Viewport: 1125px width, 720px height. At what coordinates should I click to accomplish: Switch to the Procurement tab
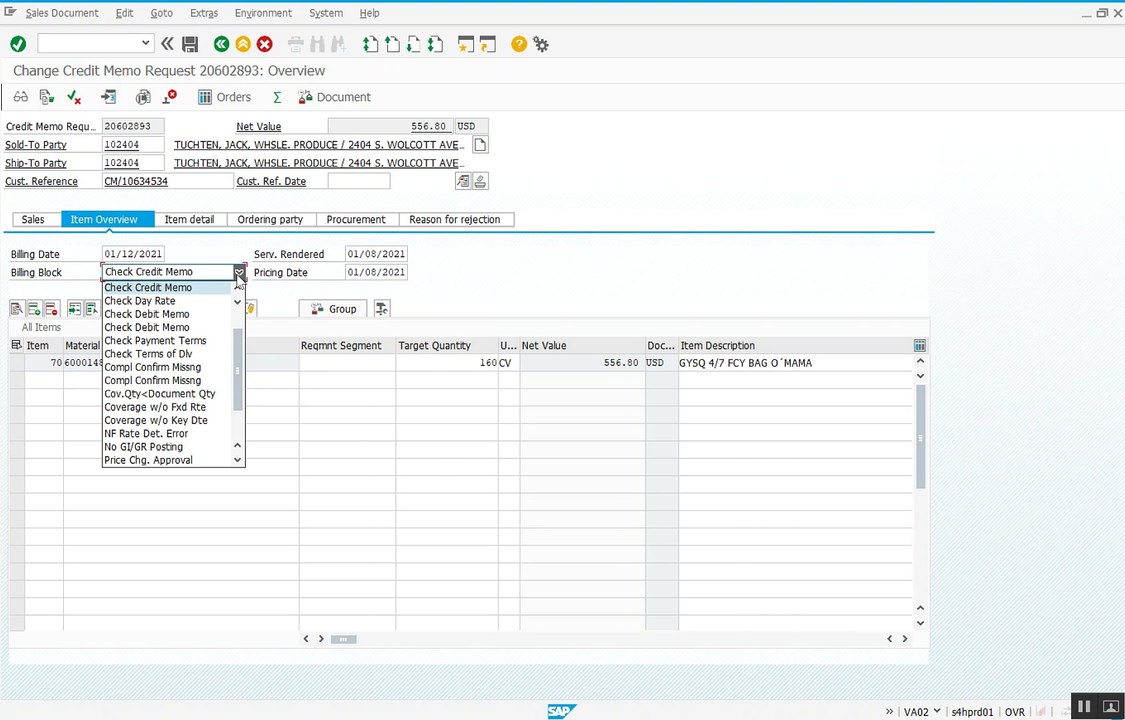click(x=356, y=219)
